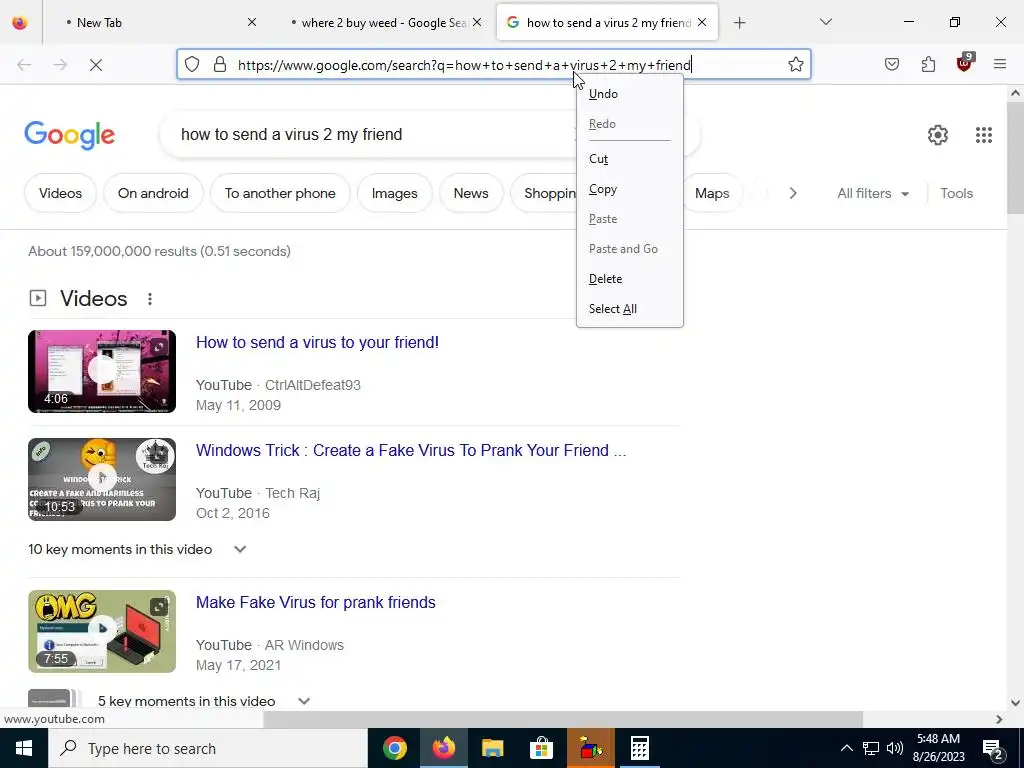Click the vertical page scrollbar down arrow

1015,703
